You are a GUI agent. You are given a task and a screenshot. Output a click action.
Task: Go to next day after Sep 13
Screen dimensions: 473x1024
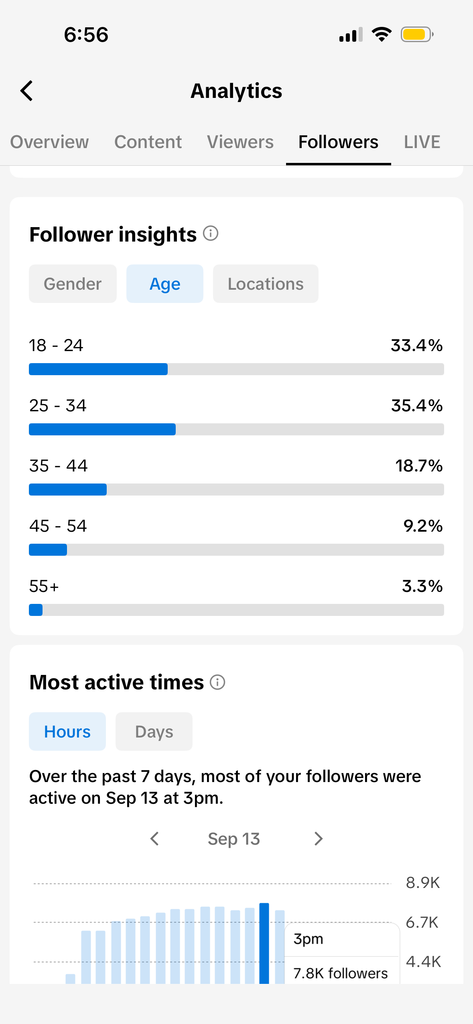point(319,839)
